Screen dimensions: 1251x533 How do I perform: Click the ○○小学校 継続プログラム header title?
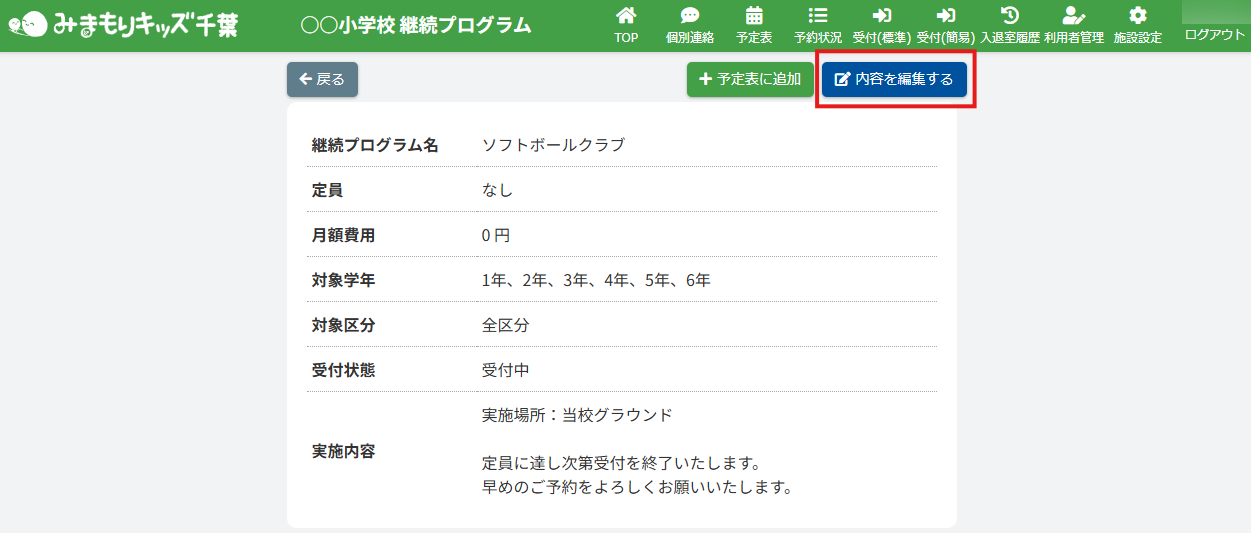pyautogui.click(x=416, y=26)
